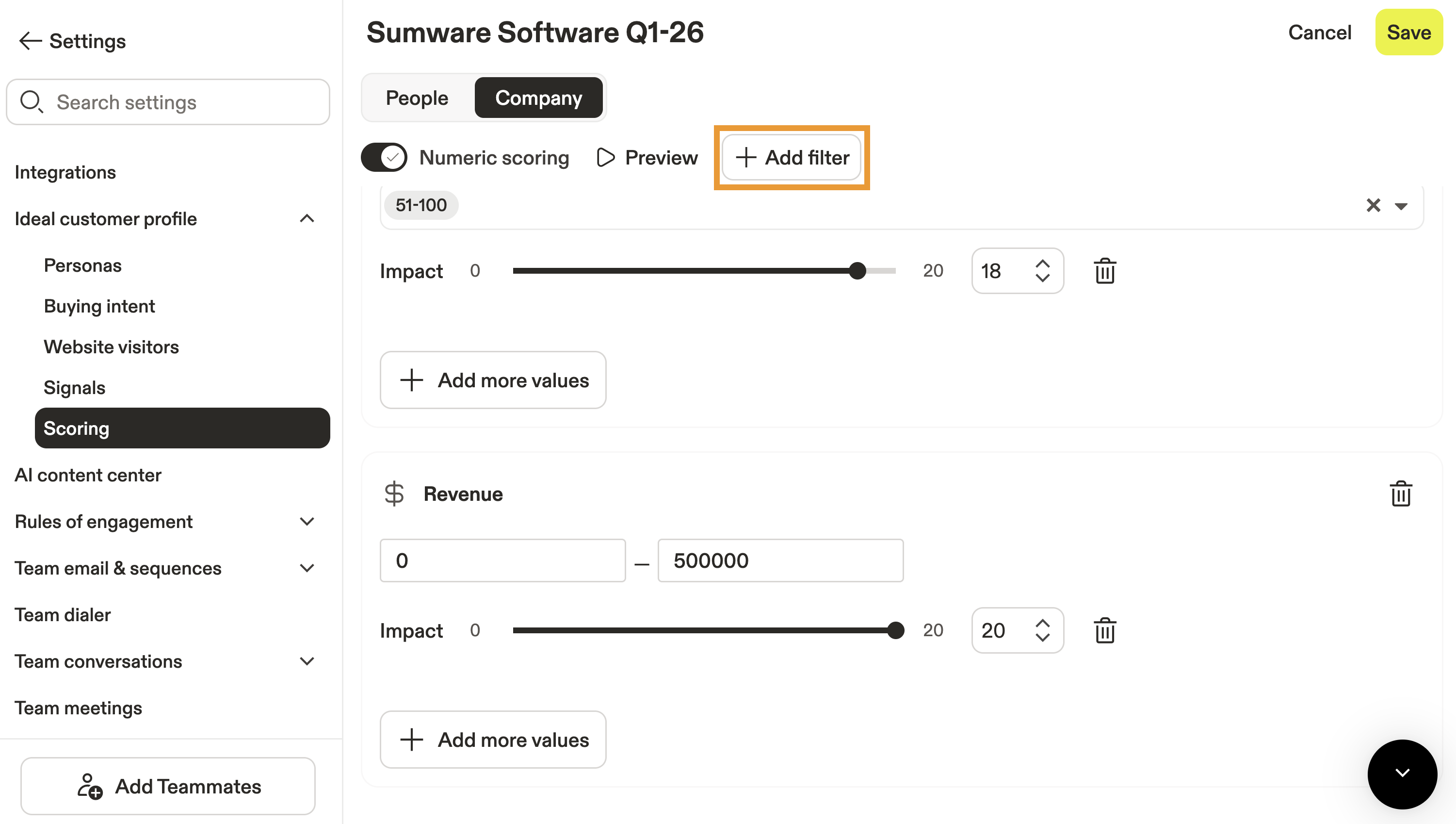Screen dimensions: 1456x824
Task: Click the Save button
Action: pos(1408,32)
